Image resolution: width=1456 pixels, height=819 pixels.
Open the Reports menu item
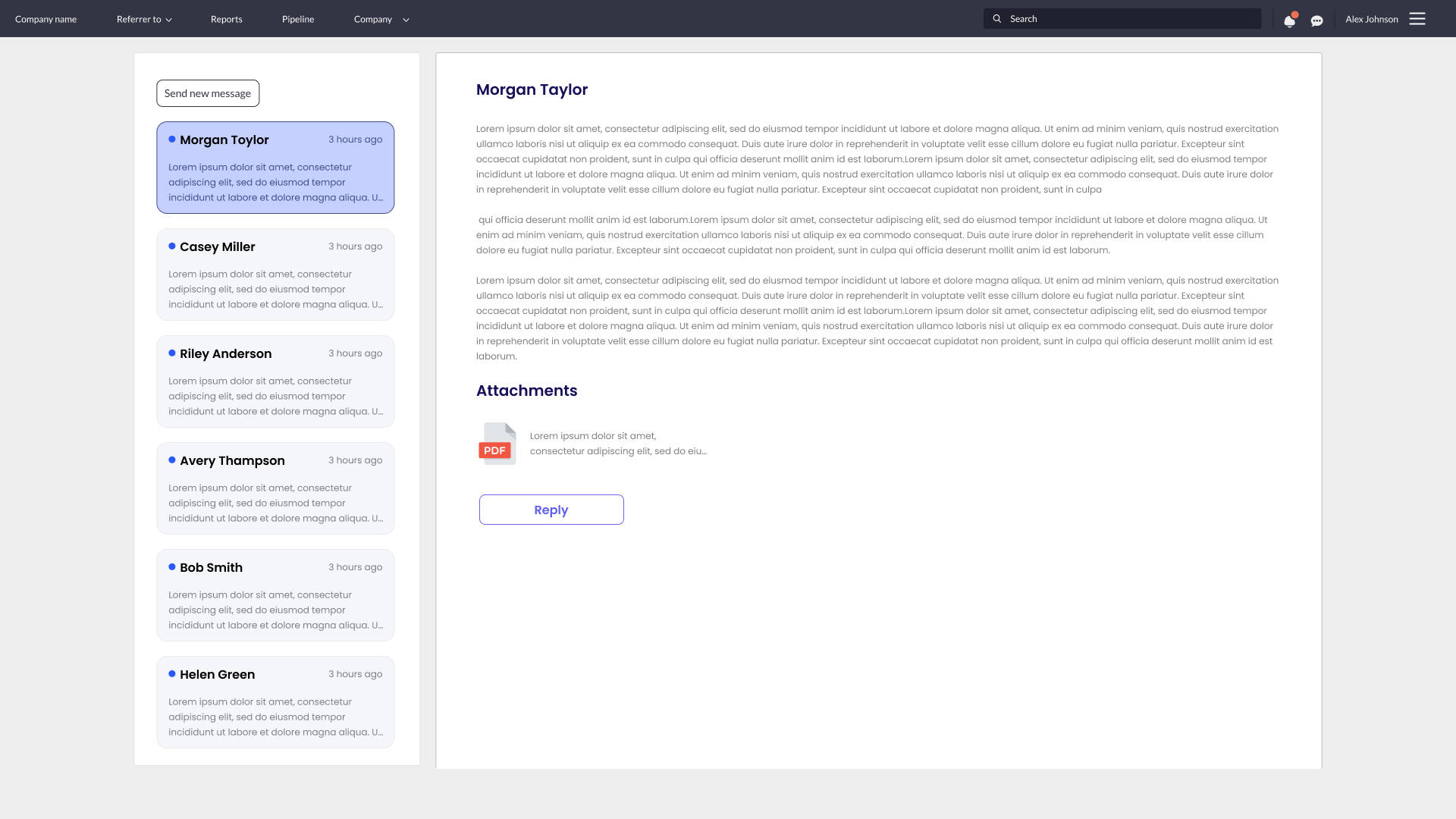pyautogui.click(x=226, y=19)
